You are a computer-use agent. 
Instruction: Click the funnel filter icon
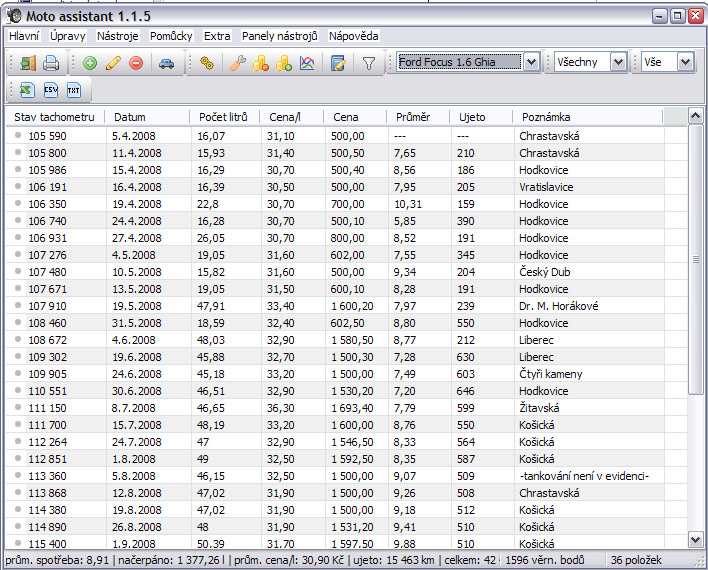coord(368,63)
